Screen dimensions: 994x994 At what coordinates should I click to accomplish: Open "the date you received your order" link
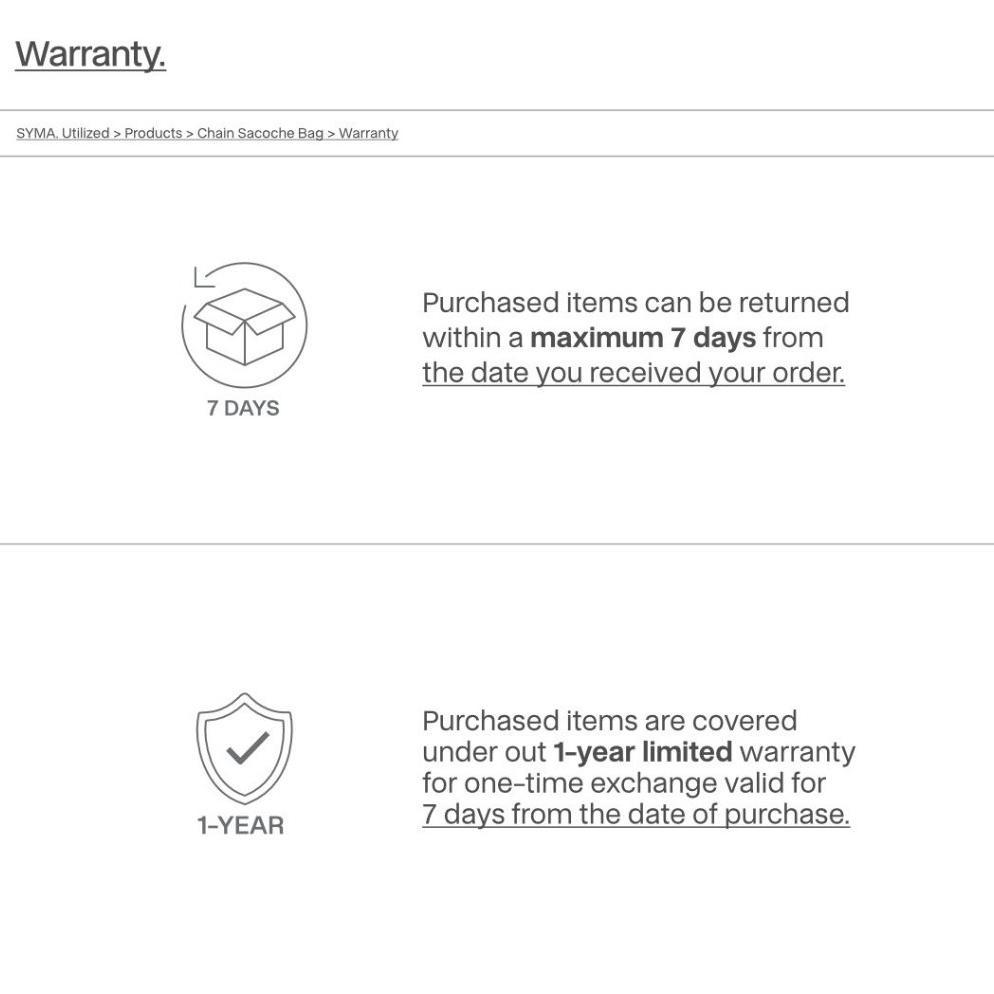633,373
